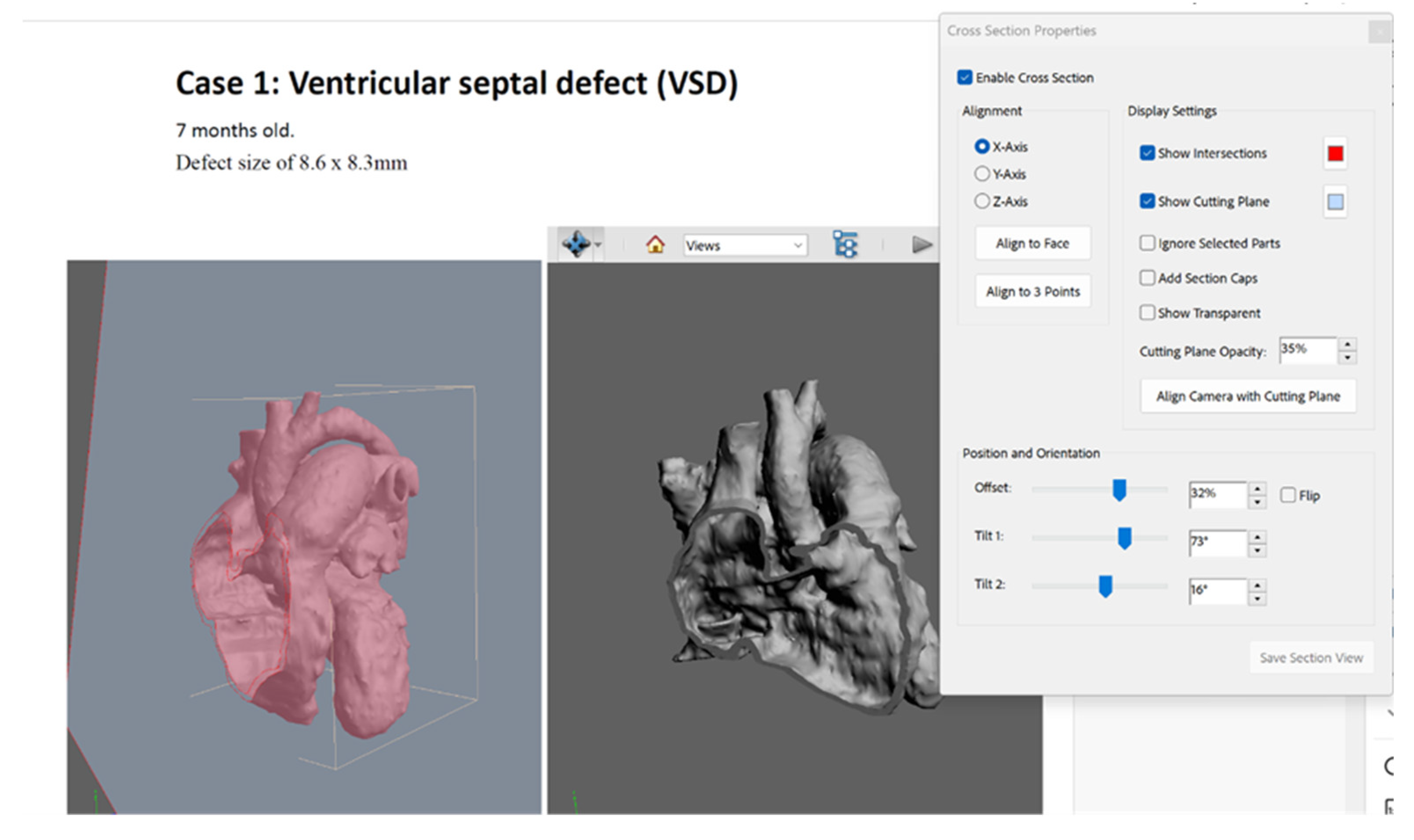
Task: Toggle the model tree icon
Action: (845, 244)
